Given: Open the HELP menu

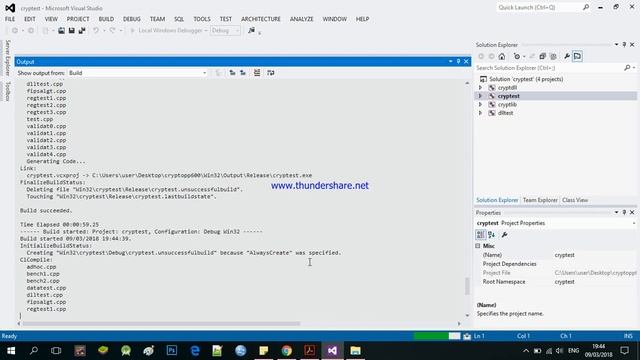Looking at the screenshot, I should point(362,19).
